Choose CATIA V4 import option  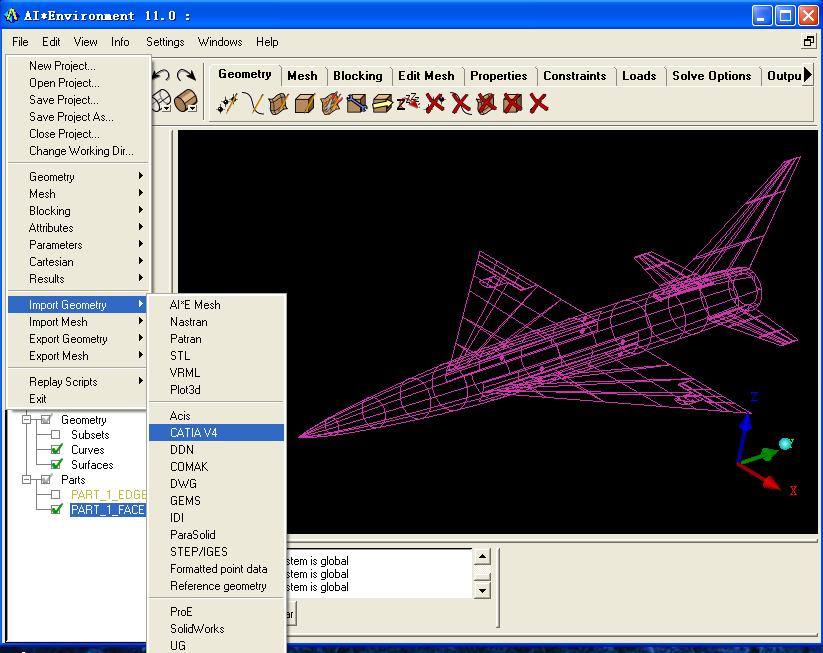[x=217, y=433]
